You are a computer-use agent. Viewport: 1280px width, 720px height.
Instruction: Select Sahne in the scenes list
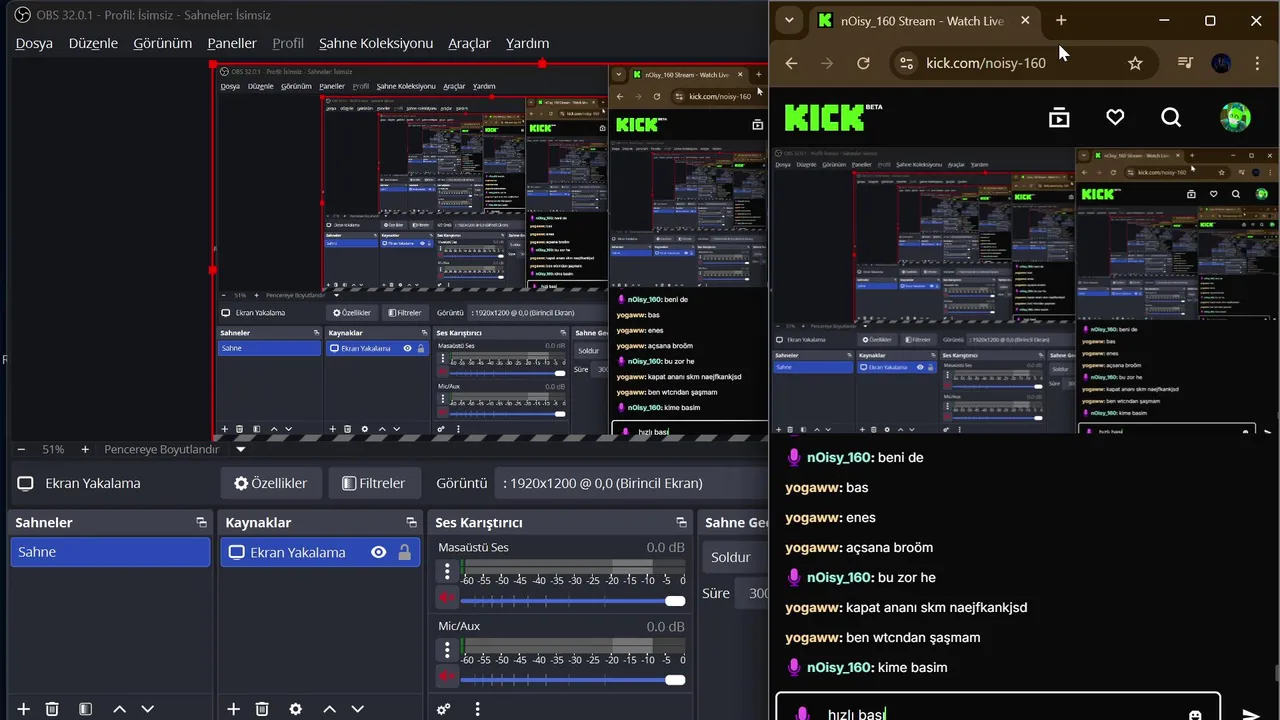point(110,552)
